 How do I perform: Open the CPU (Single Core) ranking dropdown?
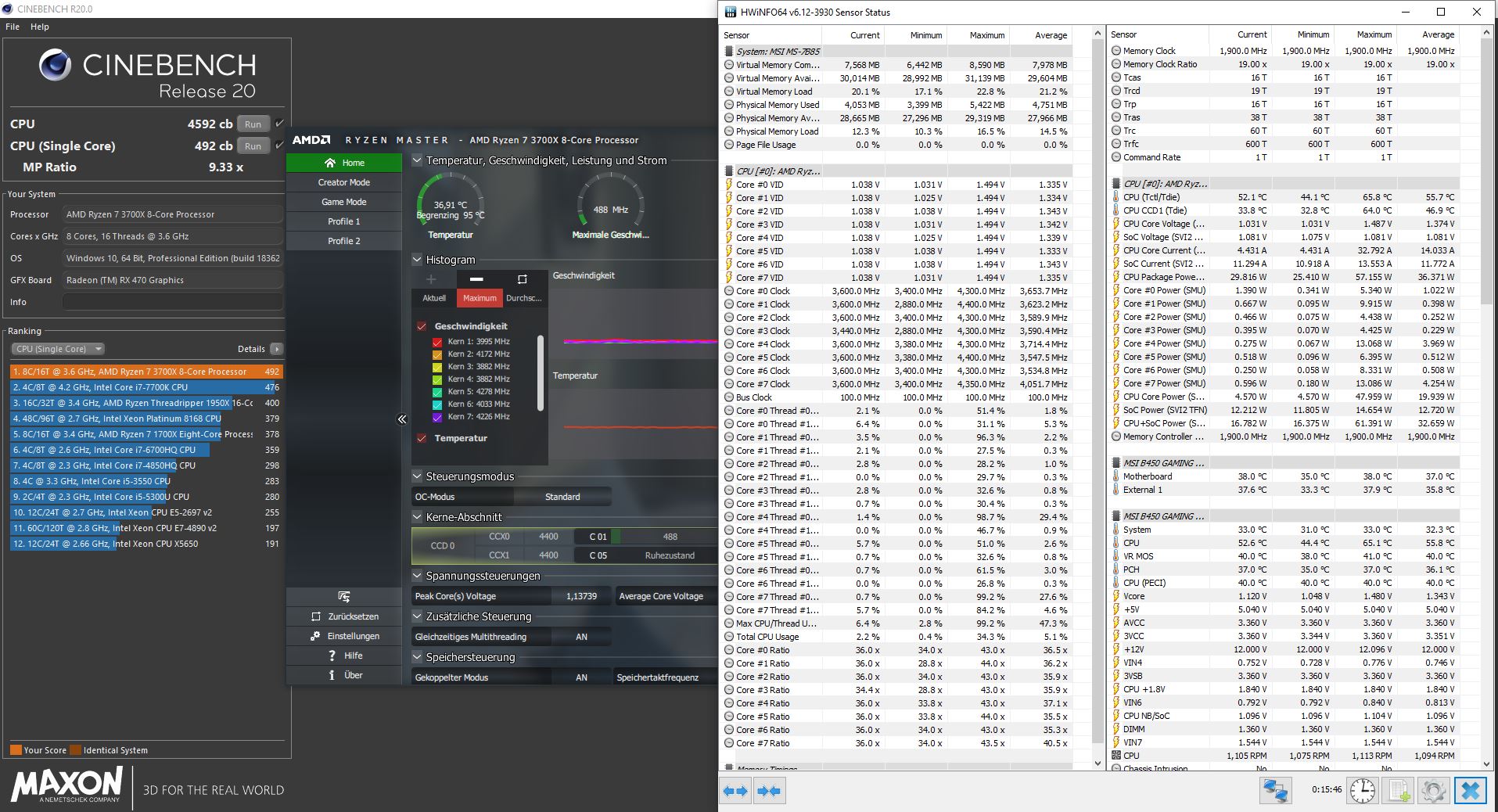(58, 349)
